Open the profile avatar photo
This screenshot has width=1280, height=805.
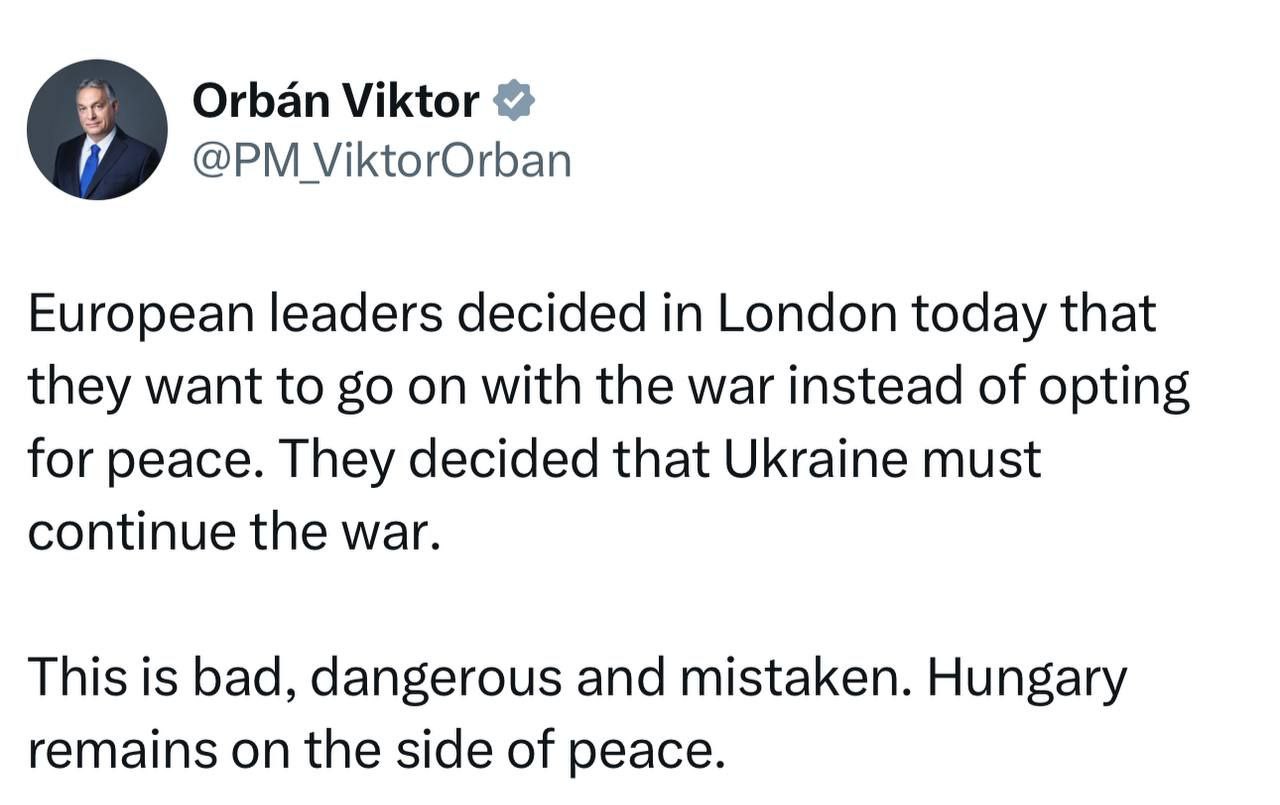coord(97,130)
